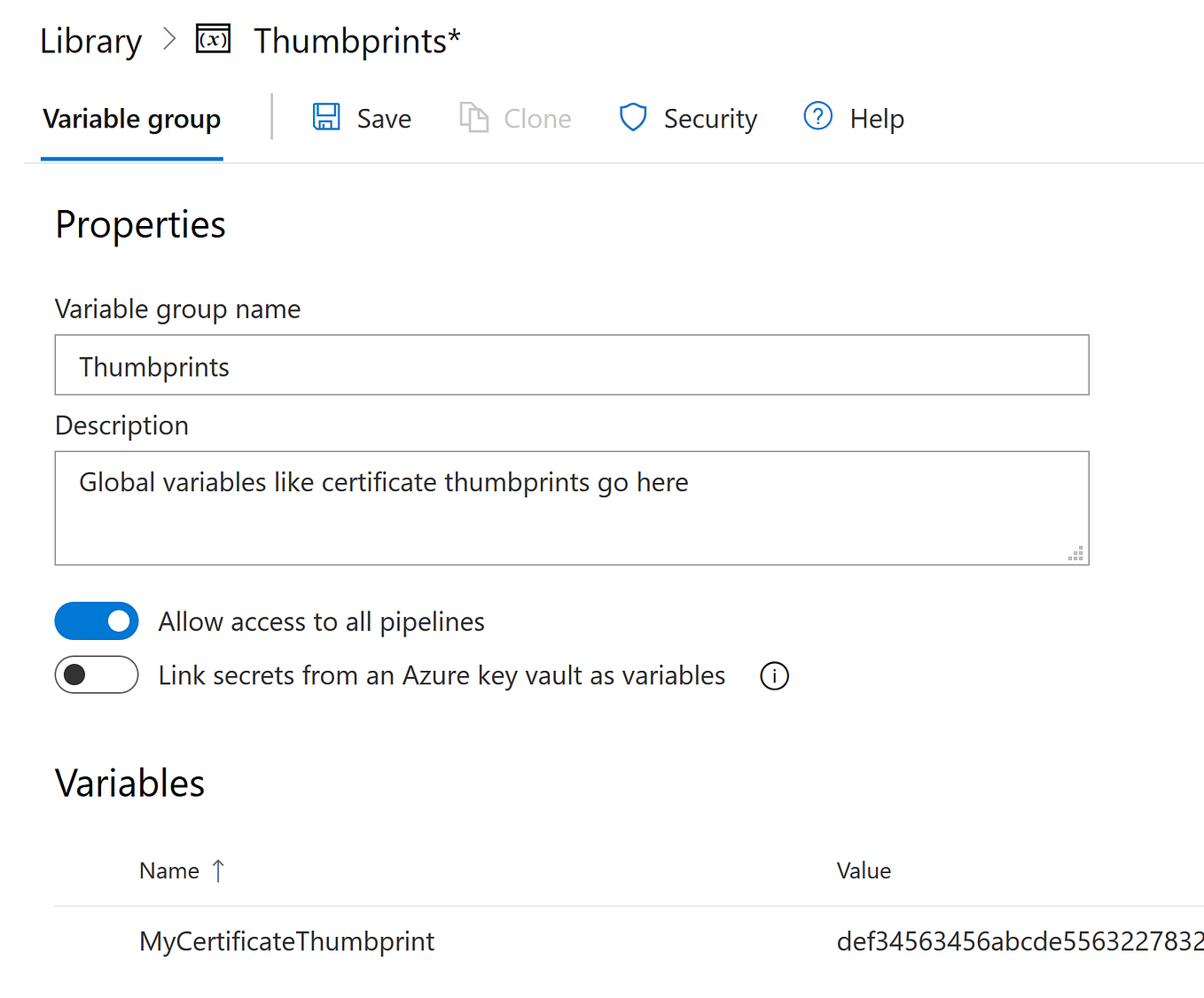Click Save in the command bar

tap(383, 117)
